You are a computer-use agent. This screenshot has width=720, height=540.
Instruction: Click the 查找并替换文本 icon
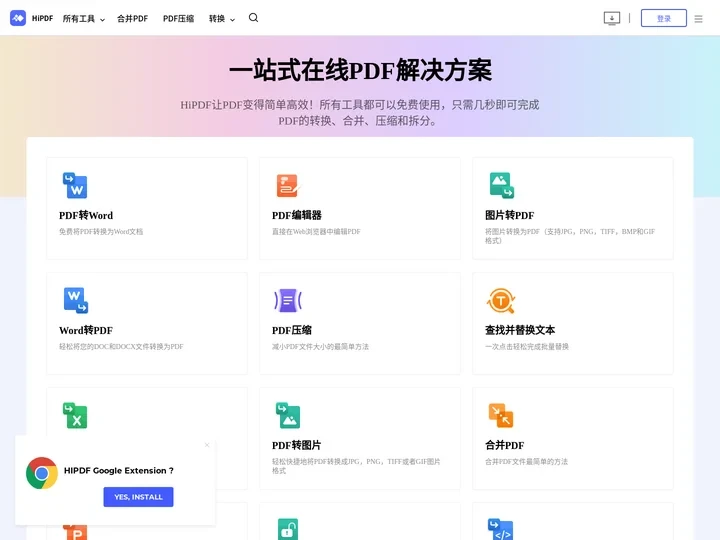501,301
